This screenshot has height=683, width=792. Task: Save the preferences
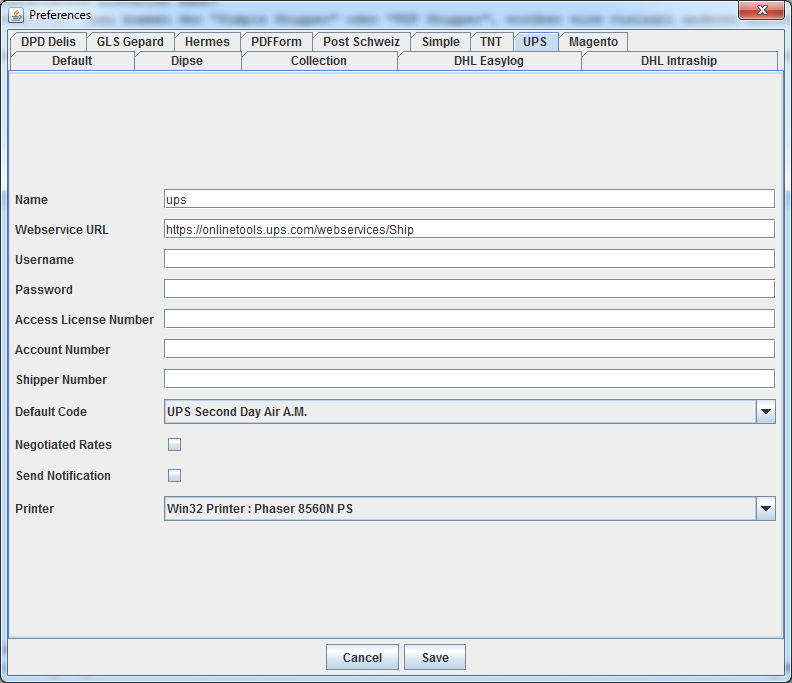pos(435,657)
